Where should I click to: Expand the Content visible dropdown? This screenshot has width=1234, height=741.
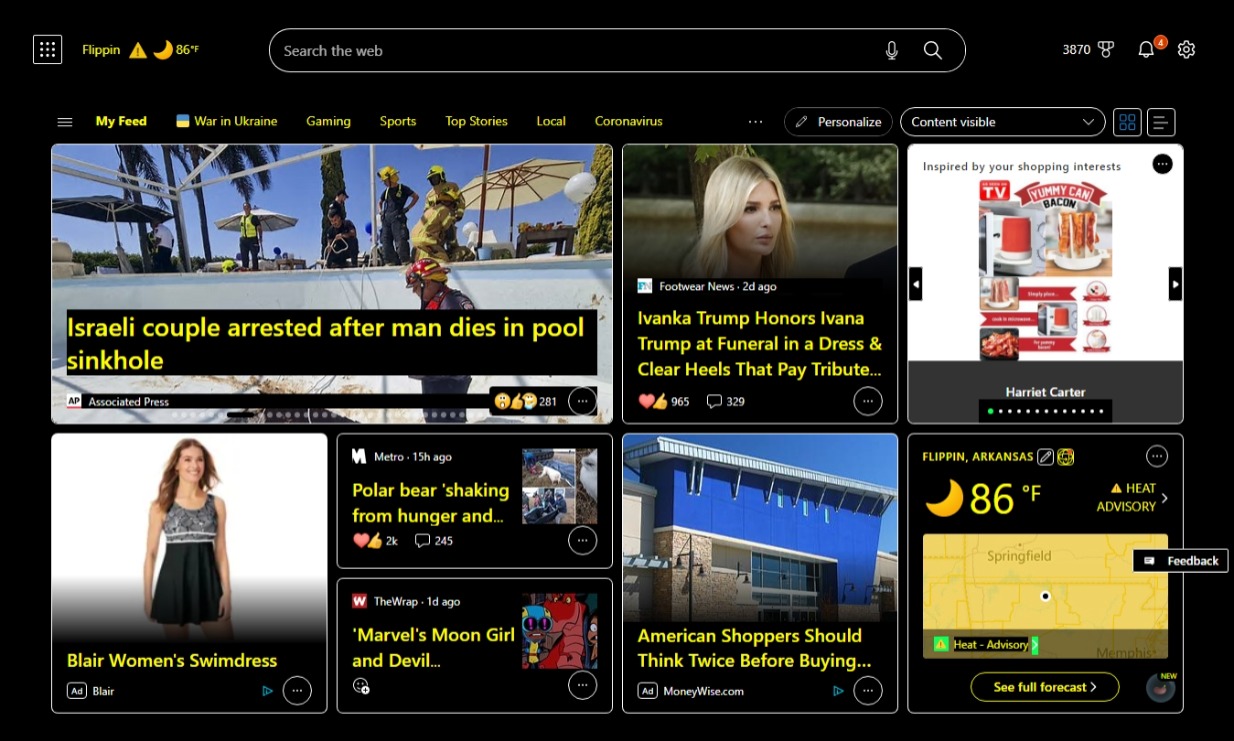click(1002, 122)
